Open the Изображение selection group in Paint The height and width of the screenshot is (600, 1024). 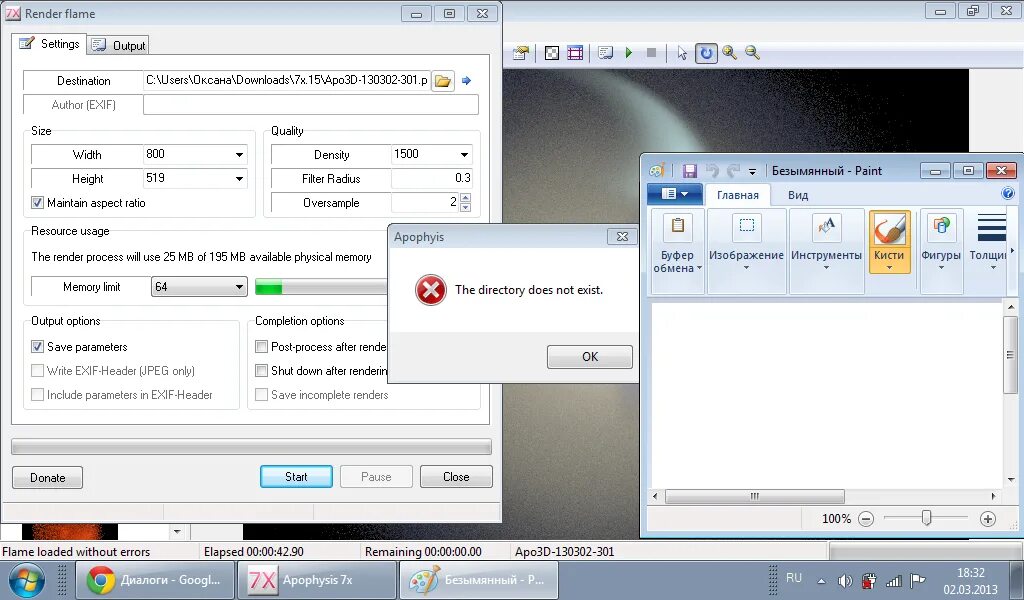[x=746, y=251]
